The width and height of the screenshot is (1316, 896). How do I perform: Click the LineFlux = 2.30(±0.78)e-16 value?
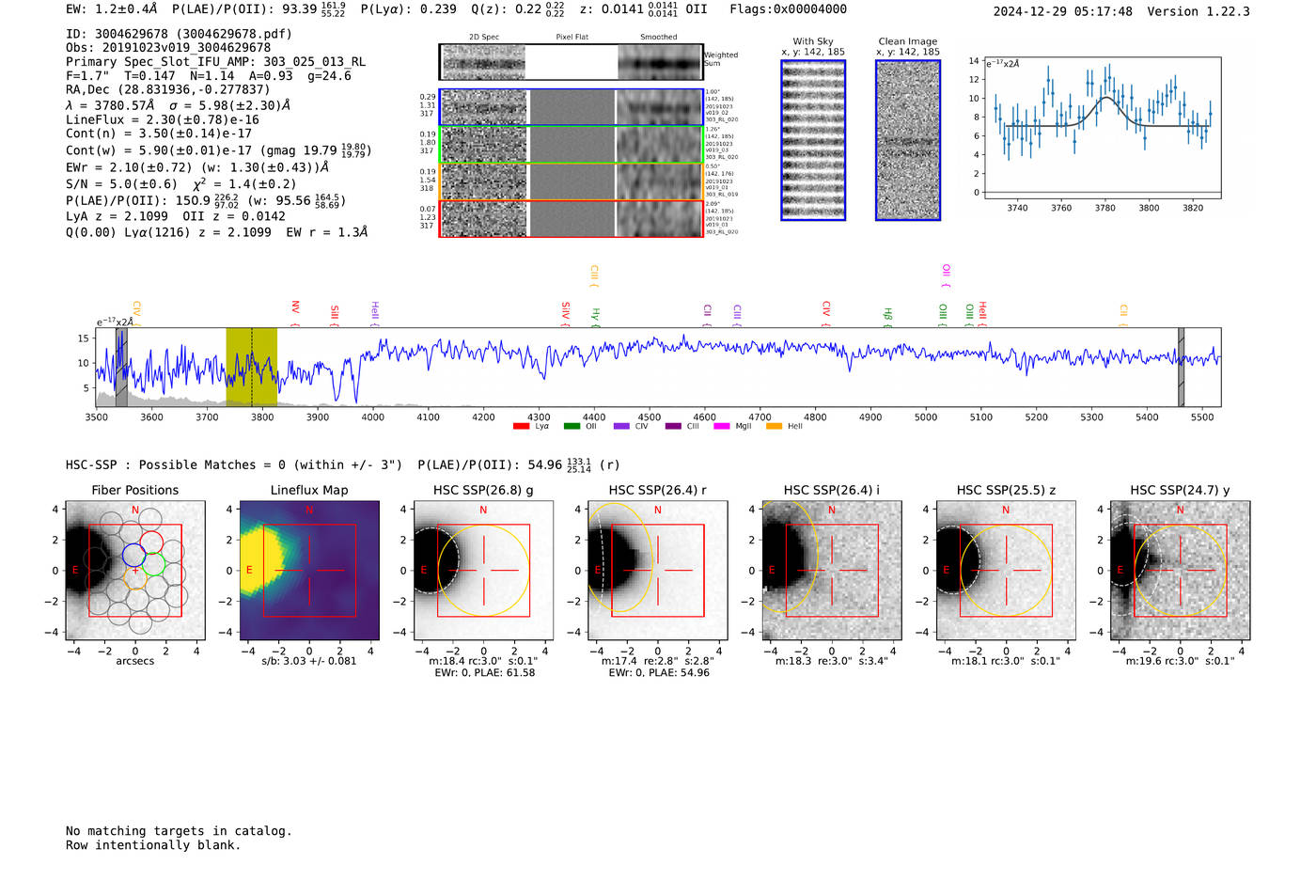point(163,120)
